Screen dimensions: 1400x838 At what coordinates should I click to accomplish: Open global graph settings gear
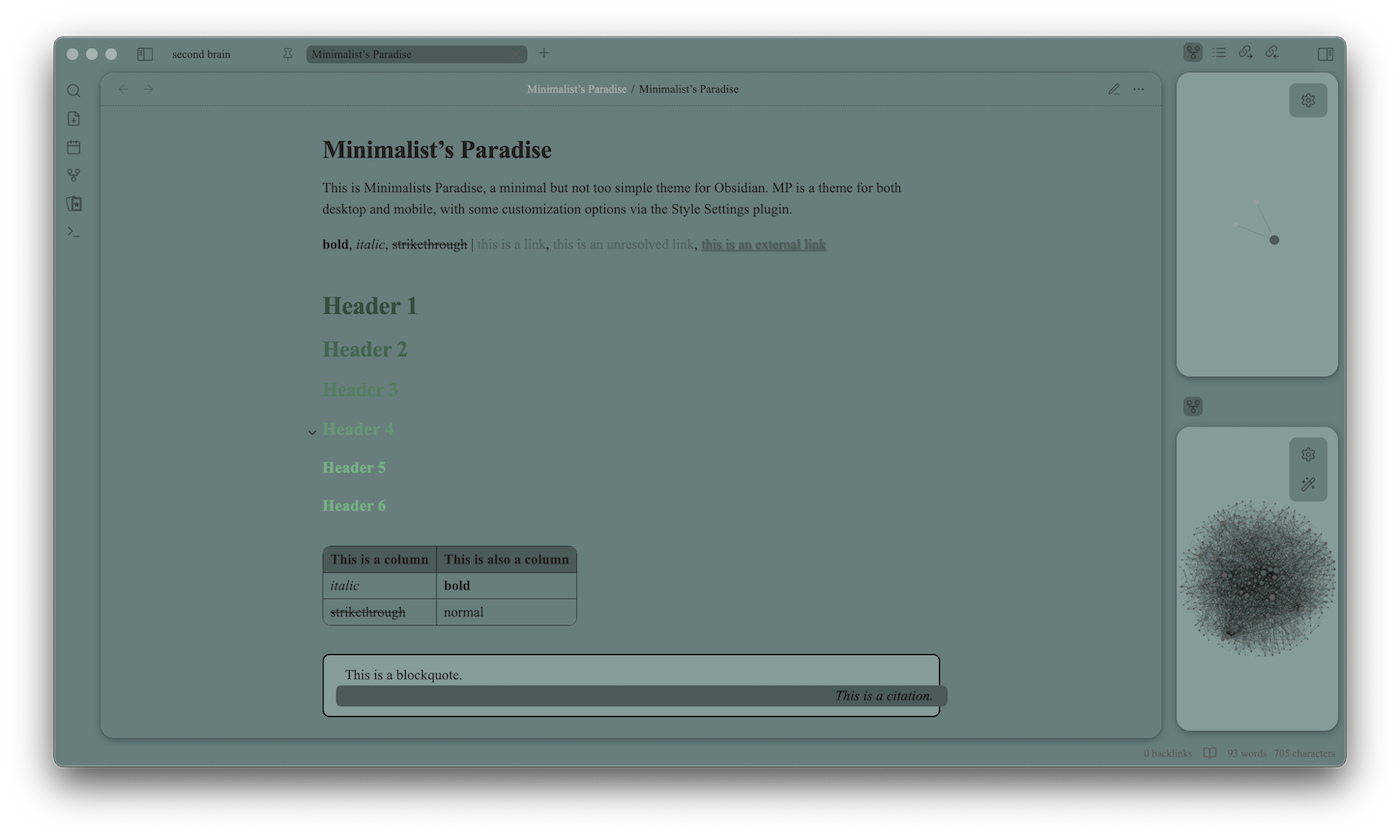point(1308,455)
